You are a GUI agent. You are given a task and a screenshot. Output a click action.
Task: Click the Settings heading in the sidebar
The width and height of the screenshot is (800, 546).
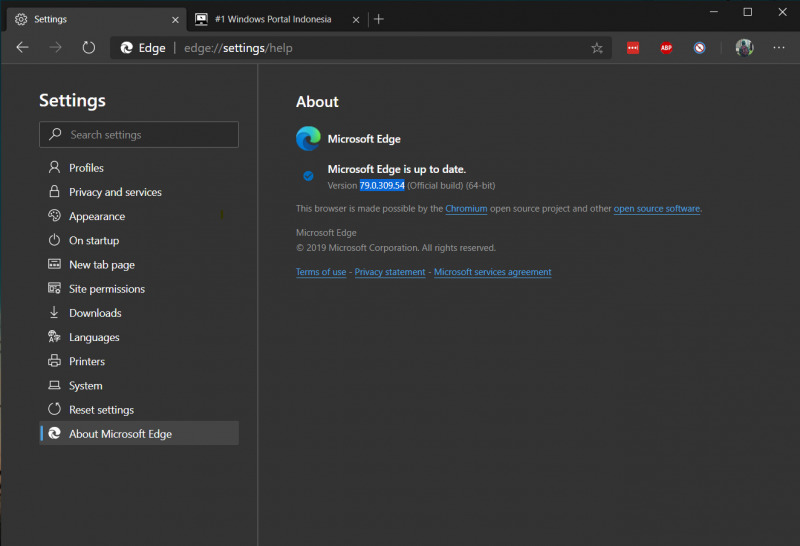point(72,101)
